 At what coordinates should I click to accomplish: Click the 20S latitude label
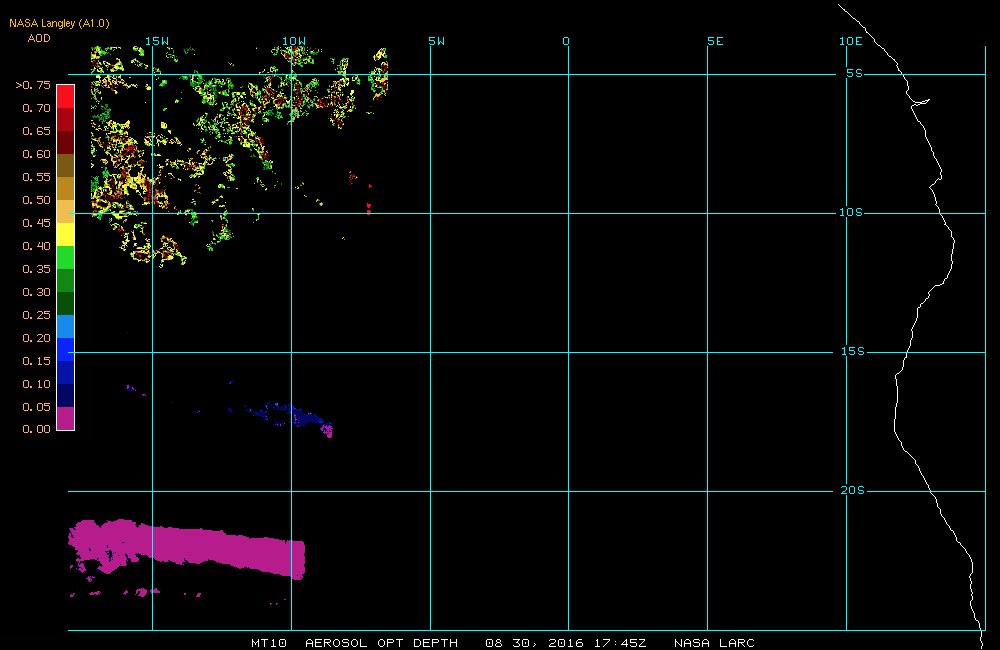click(853, 491)
